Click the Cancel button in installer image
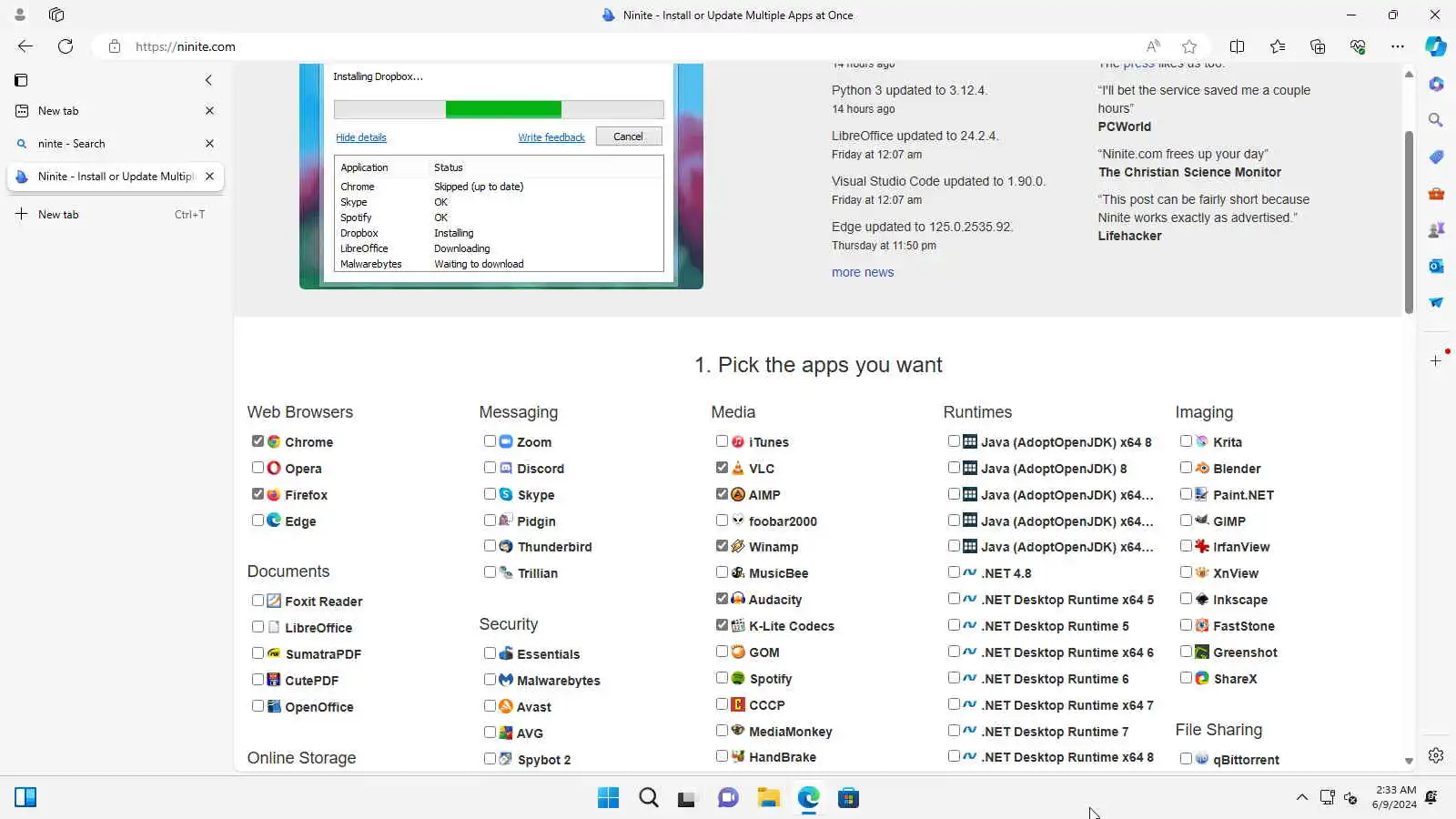The height and width of the screenshot is (819, 1456). tap(628, 136)
